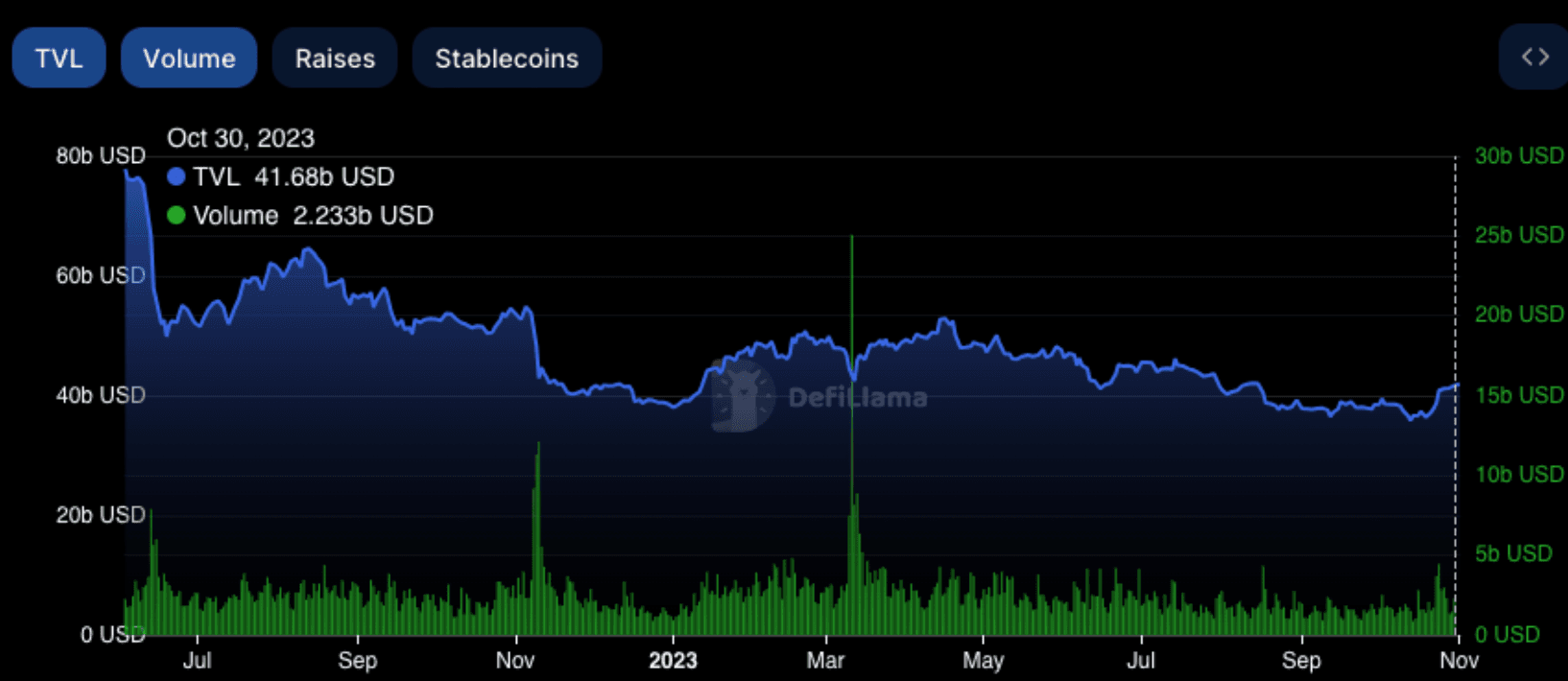Enable the Raises chart option
Image resolution: width=1568 pixels, height=681 pixels.
(335, 59)
